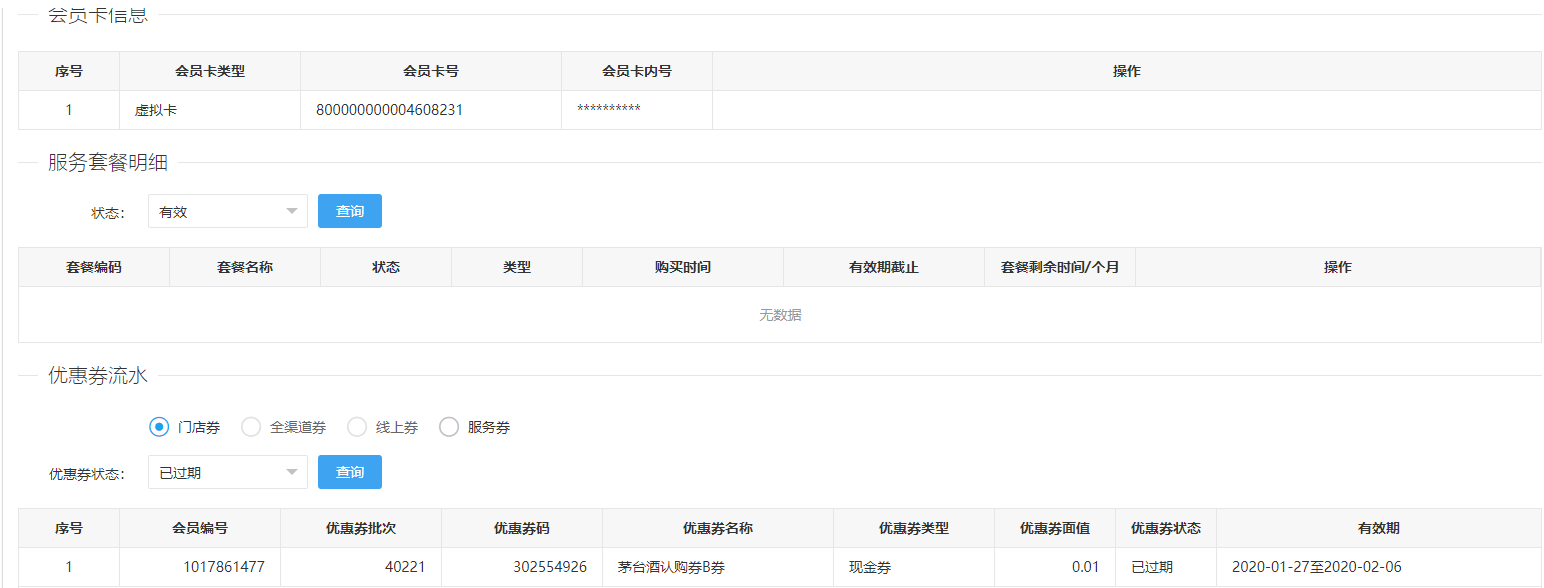Click the 有效期截止 column header

(x=883, y=267)
